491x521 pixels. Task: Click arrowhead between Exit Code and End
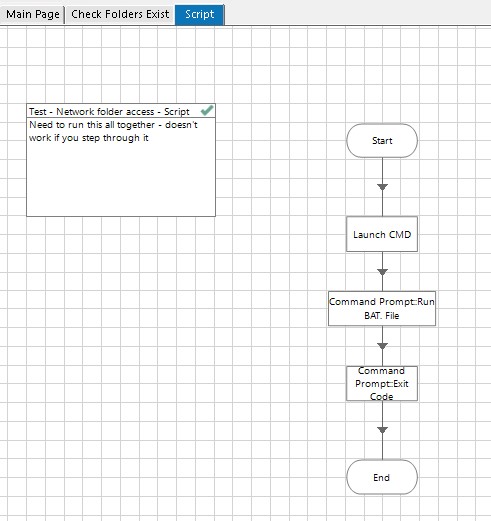[382, 430]
